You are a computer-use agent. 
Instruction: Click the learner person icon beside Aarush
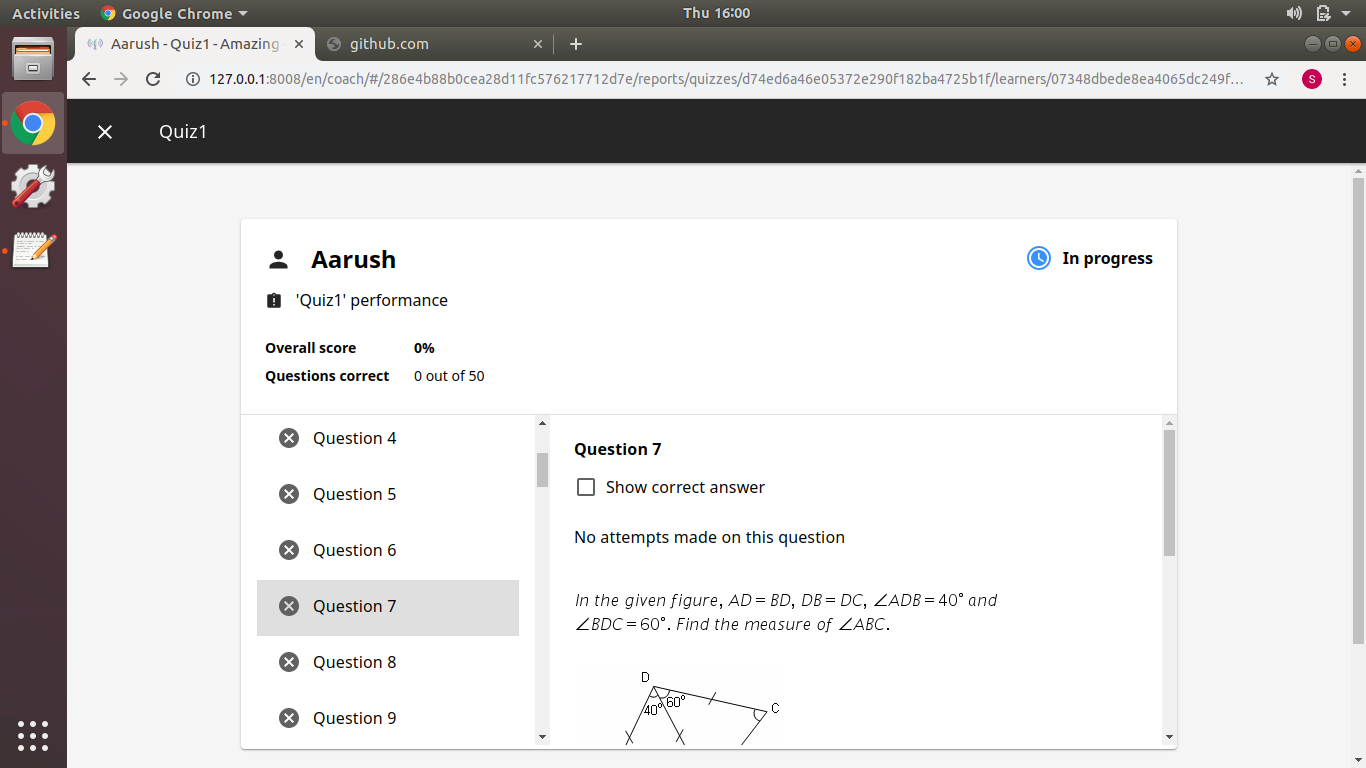[x=278, y=260]
